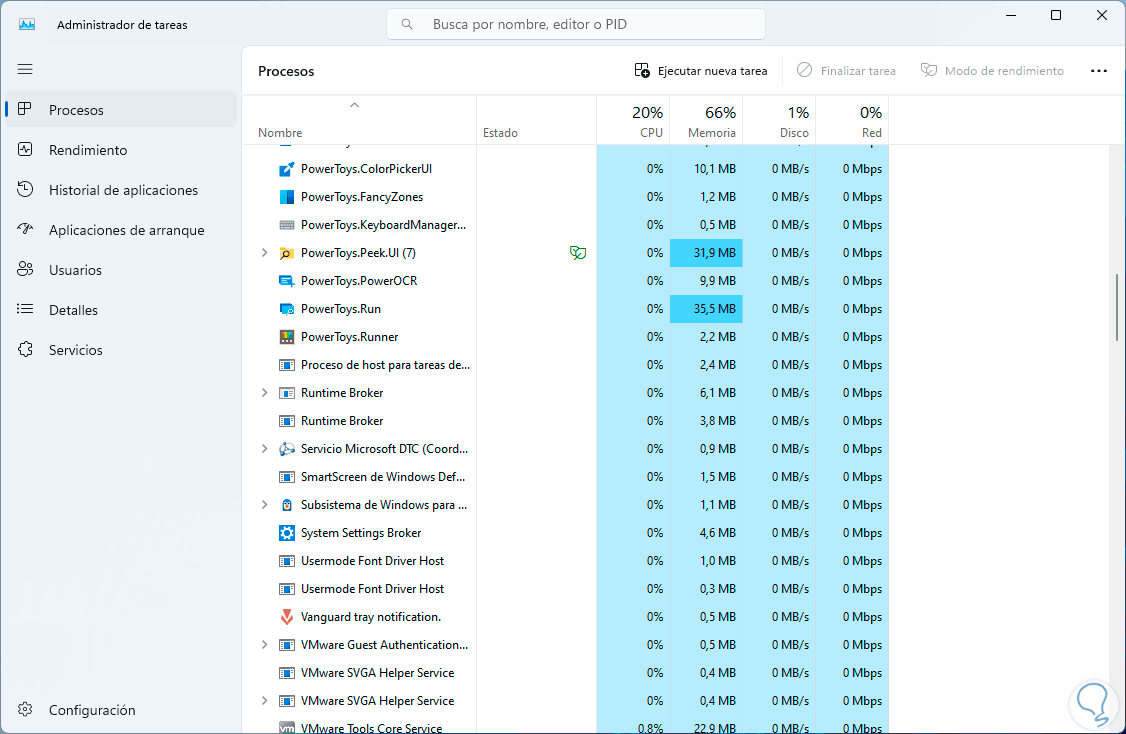Select the second Runtime Broker 3,8 MB row
Screen dimensions: 1126x734
click(x=566, y=421)
